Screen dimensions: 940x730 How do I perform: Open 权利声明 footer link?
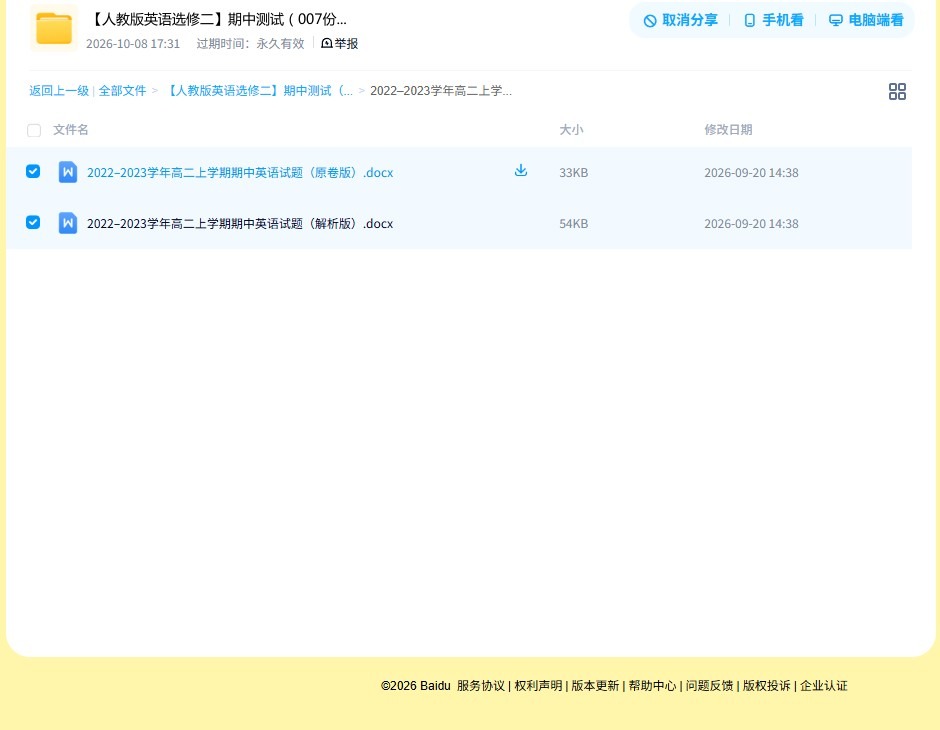click(538, 686)
